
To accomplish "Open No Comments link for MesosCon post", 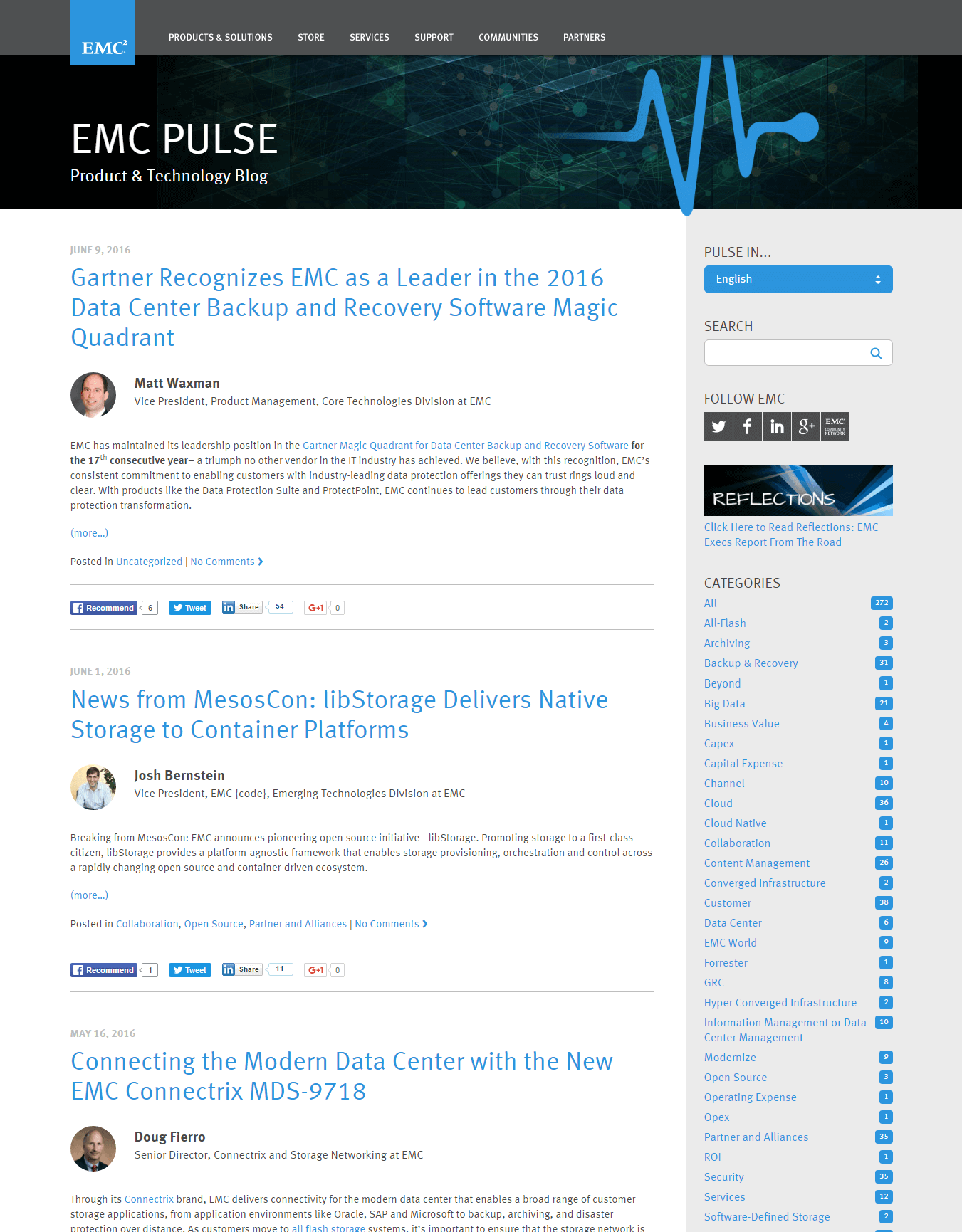I will tap(391, 924).
